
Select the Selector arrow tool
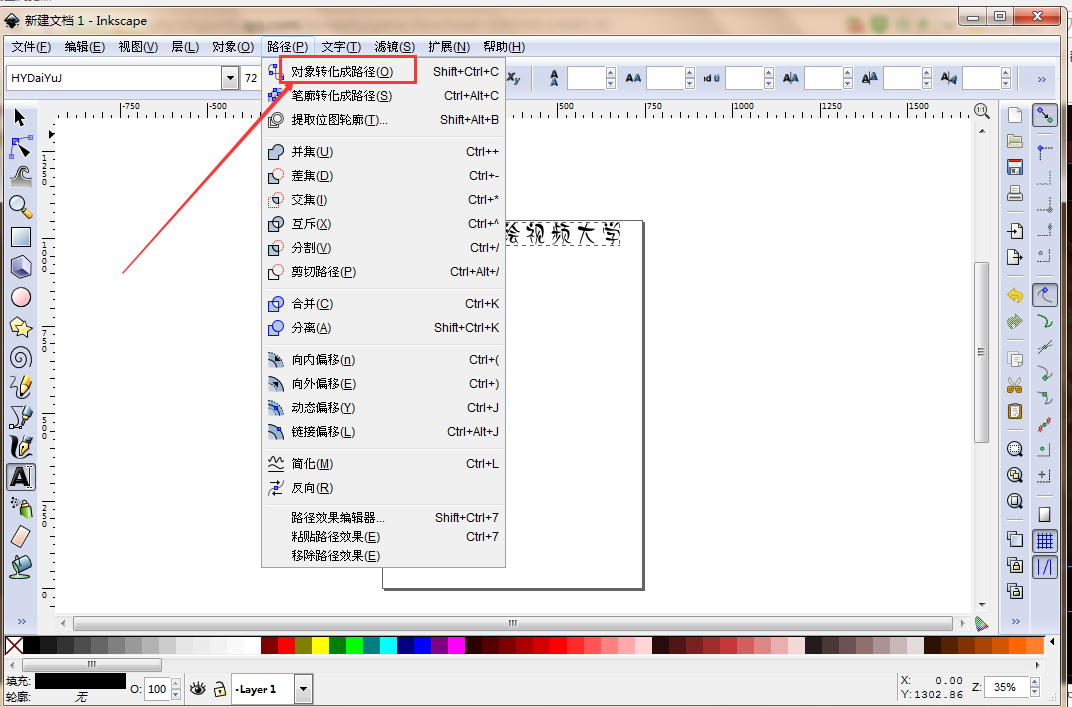coord(20,120)
